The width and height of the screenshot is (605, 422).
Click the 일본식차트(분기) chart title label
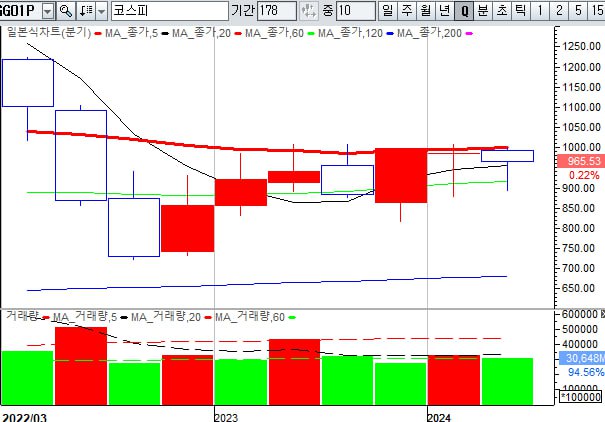tap(49, 33)
